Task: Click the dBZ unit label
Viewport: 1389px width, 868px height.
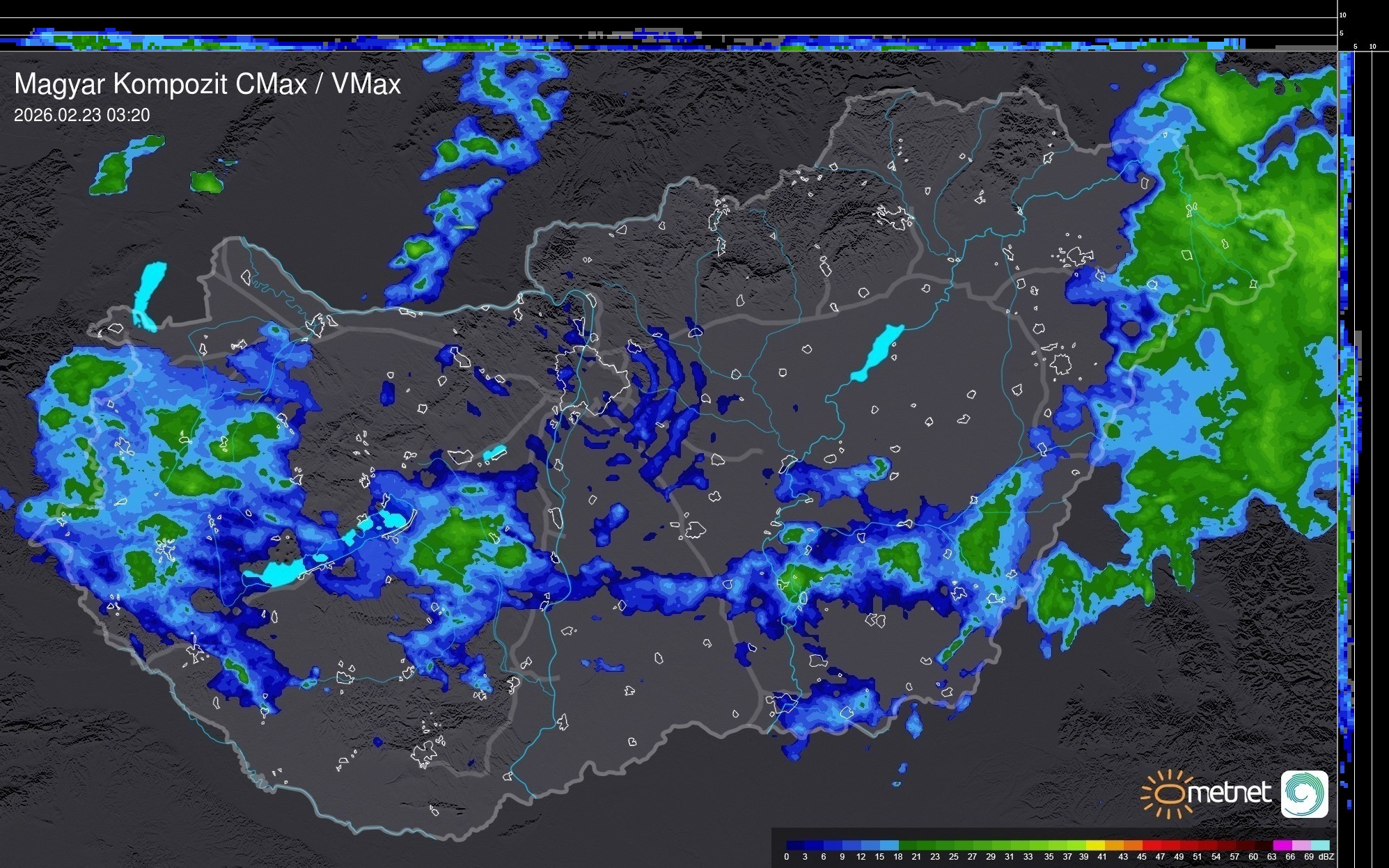Action: click(x=1326, y=857)
